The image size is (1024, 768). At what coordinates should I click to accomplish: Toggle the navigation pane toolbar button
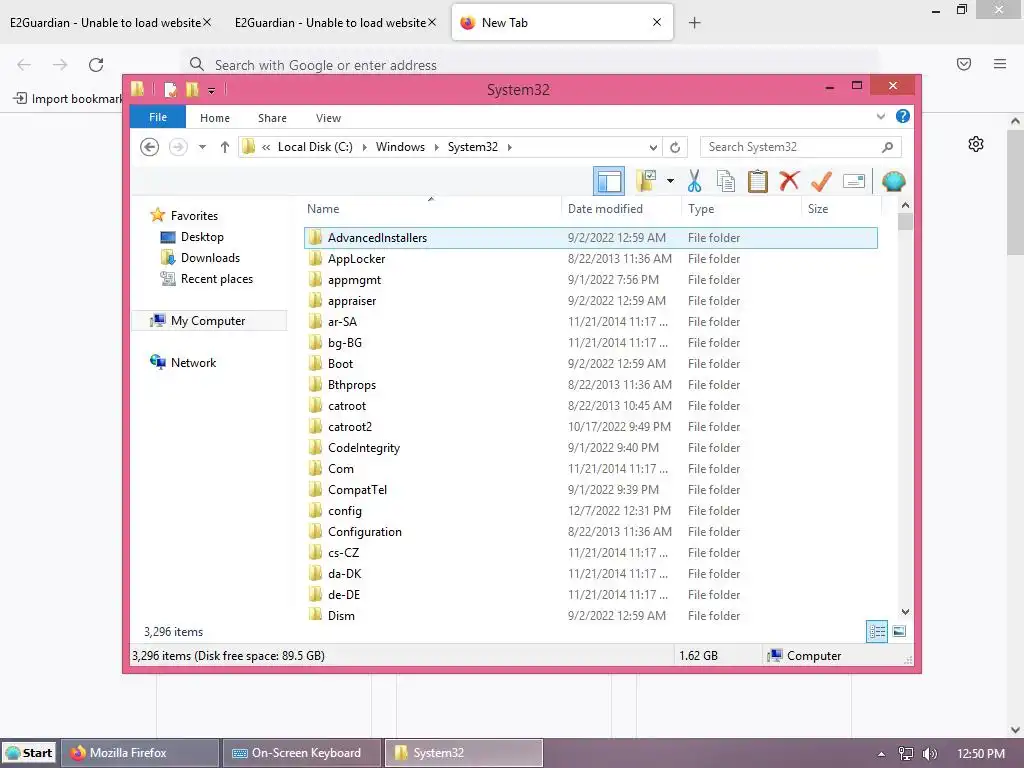coord(609,181)
